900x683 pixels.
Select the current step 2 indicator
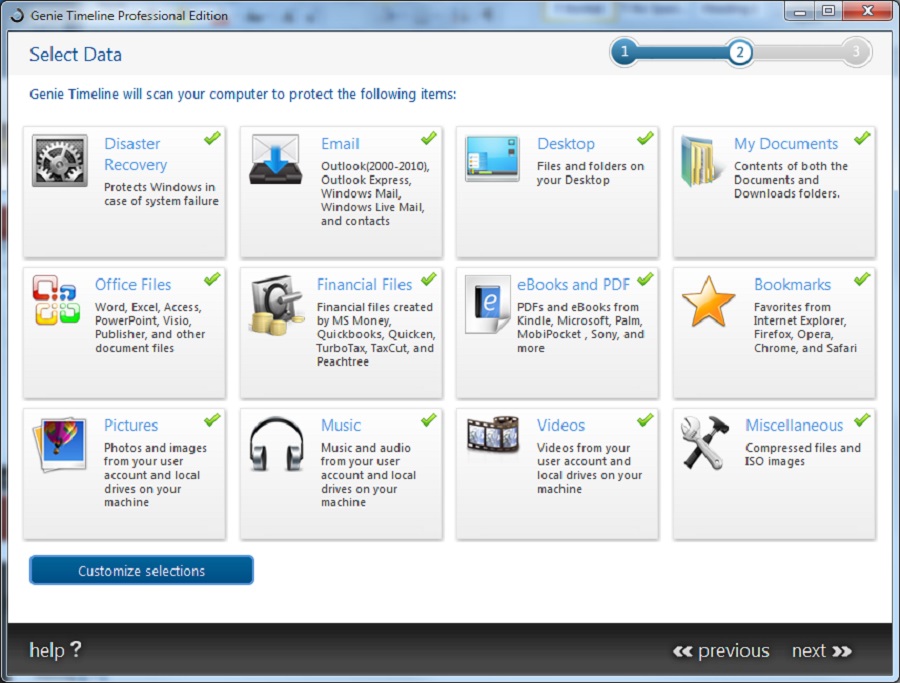740,52
